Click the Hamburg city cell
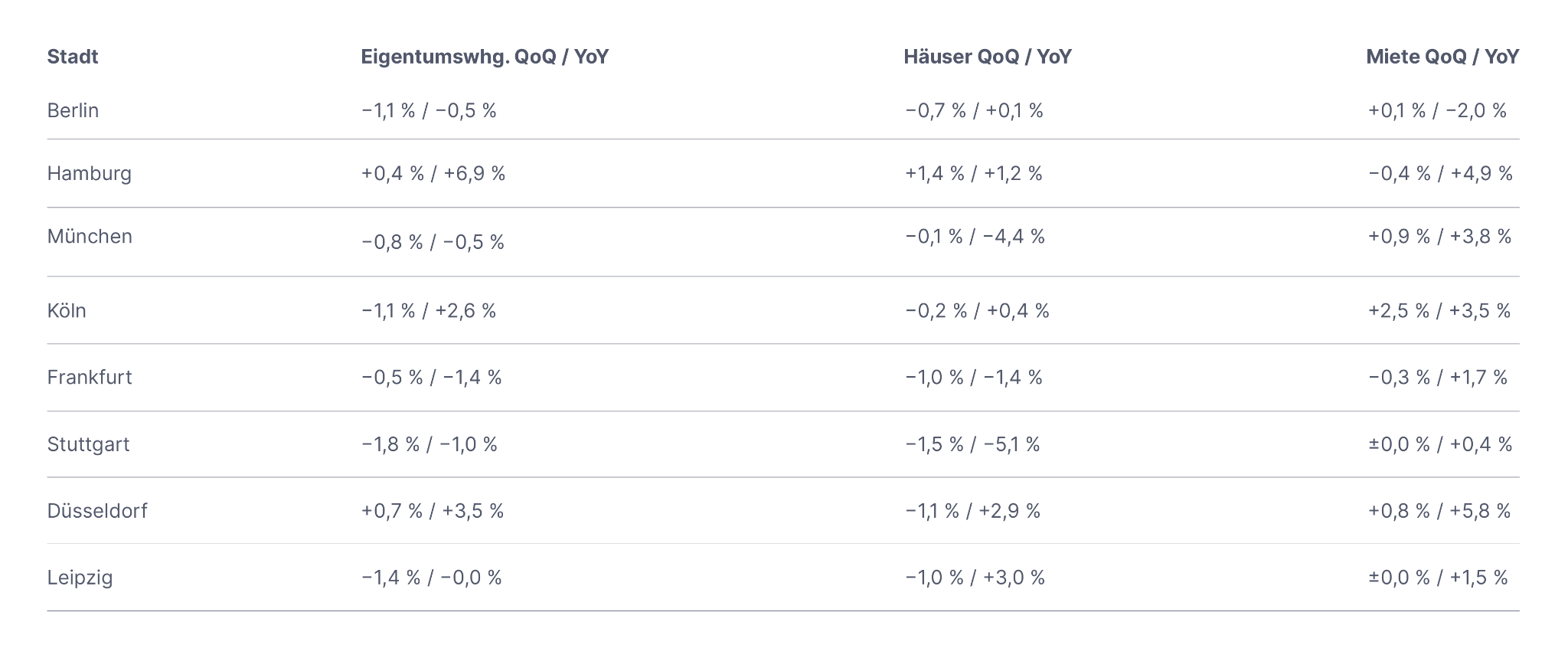 coord(90,174)
